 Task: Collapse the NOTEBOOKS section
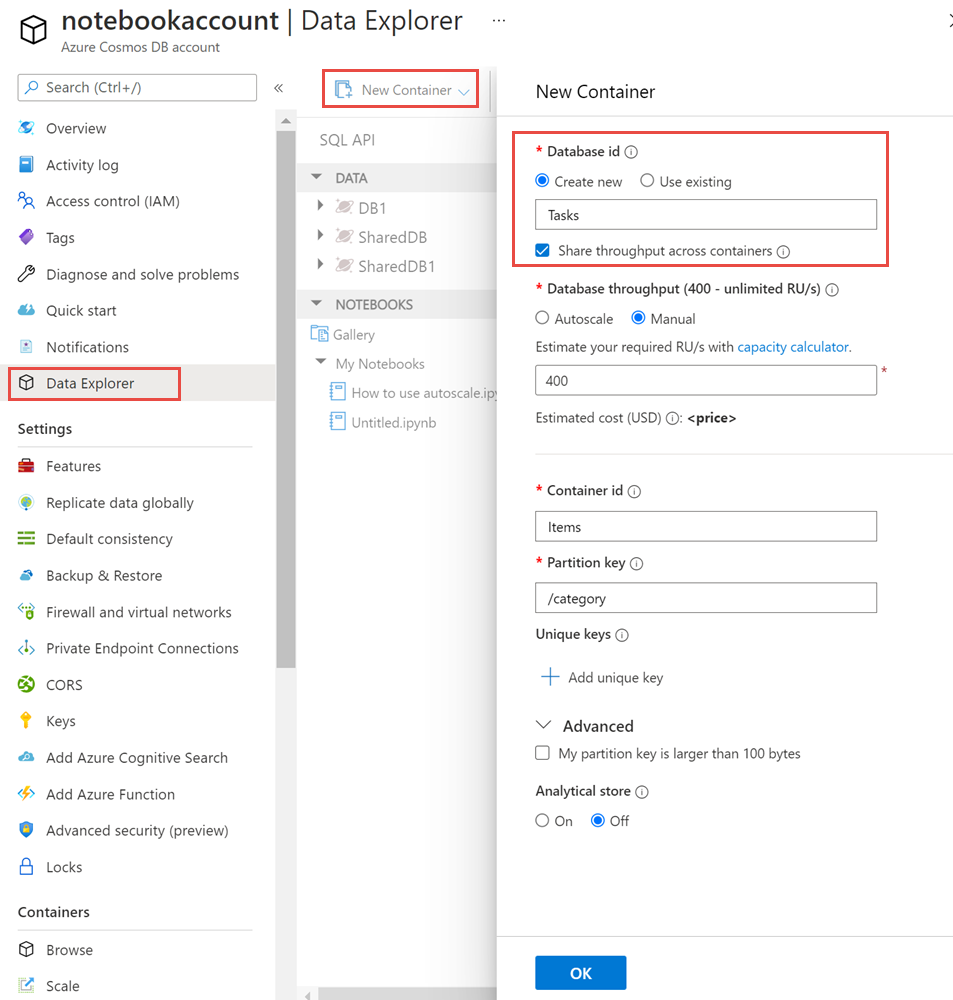(317, 303)
